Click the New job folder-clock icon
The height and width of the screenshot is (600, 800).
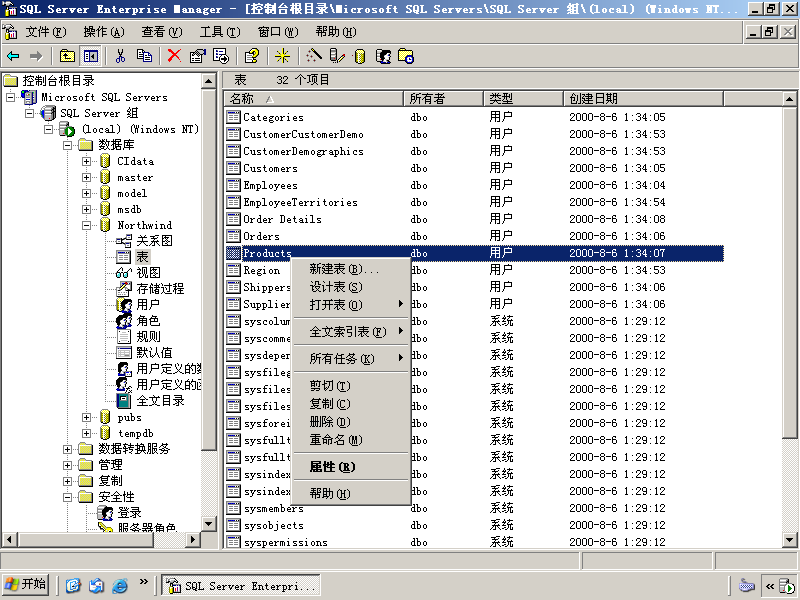click(x=406, y=56)
